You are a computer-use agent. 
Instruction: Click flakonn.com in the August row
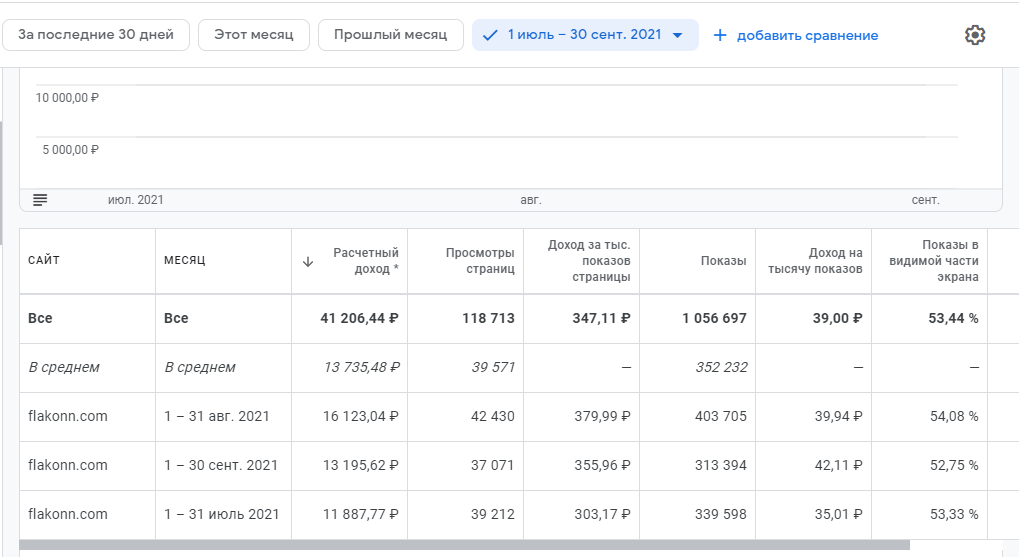click(x=68, y=417)
